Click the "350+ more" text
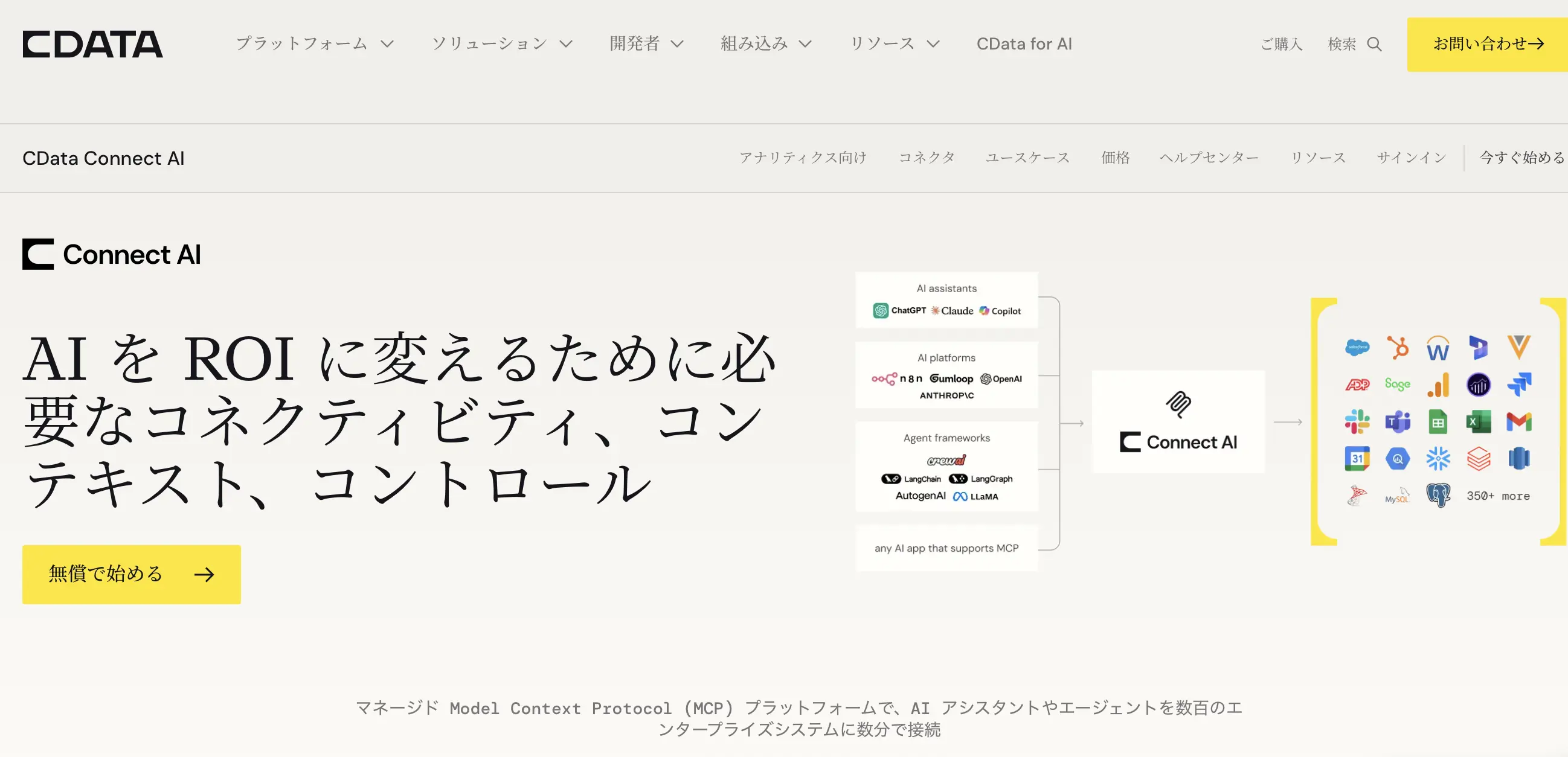This screenshot has height=757, width=1568. [1498, 496]
